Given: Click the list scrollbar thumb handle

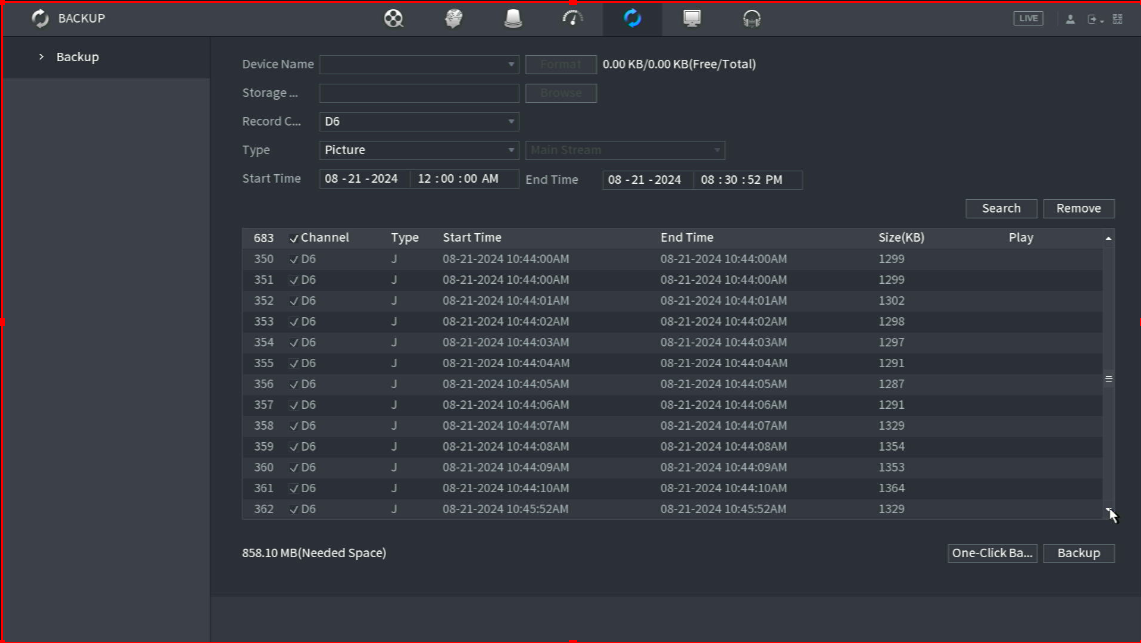Looking at the screenshot, I should tap(1108, 378).
